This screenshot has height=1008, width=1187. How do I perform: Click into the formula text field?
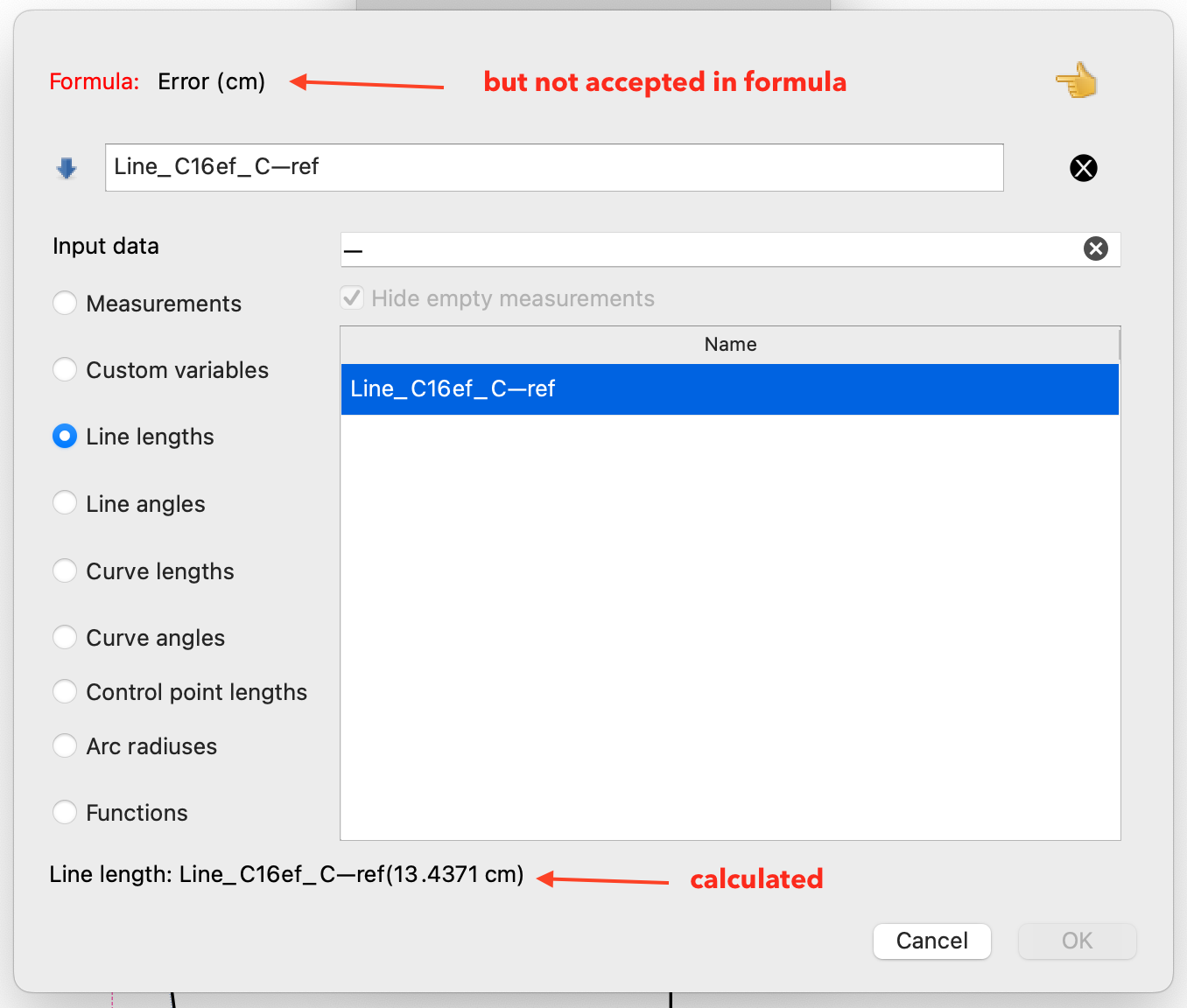coord(553,168)
